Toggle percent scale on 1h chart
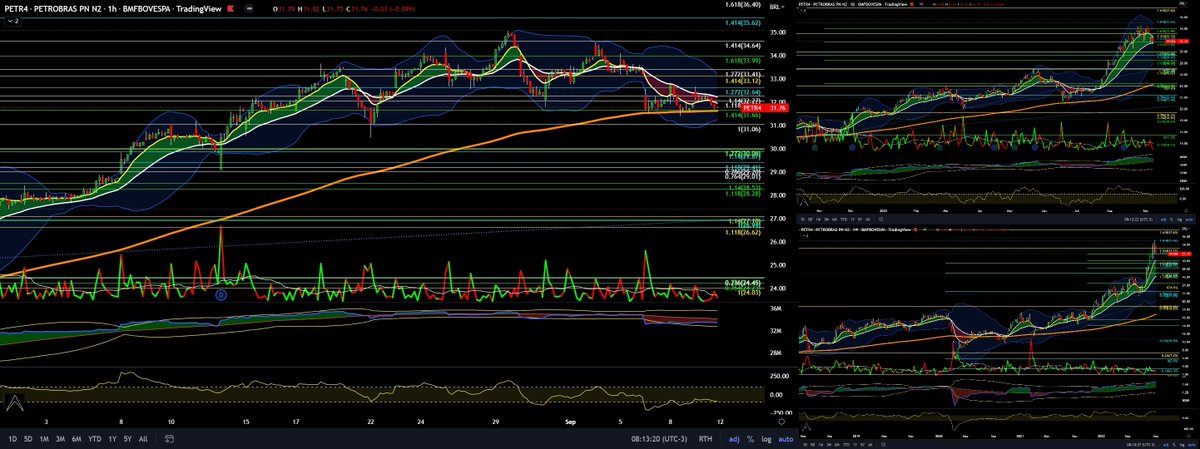Image resolution: width=1200 pixels, height=449 pixels. pos(750,438)
